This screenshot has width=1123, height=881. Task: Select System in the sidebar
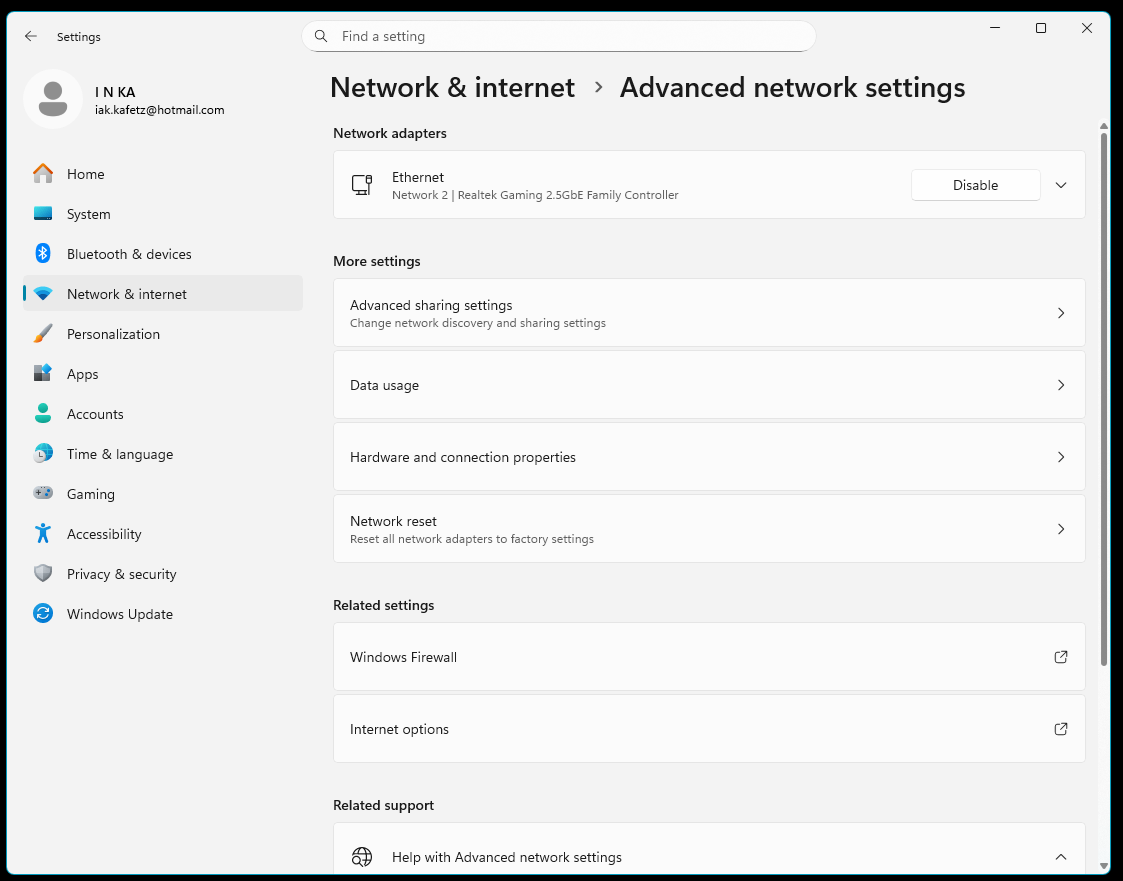pyautogui.click(x=89, y=214)
